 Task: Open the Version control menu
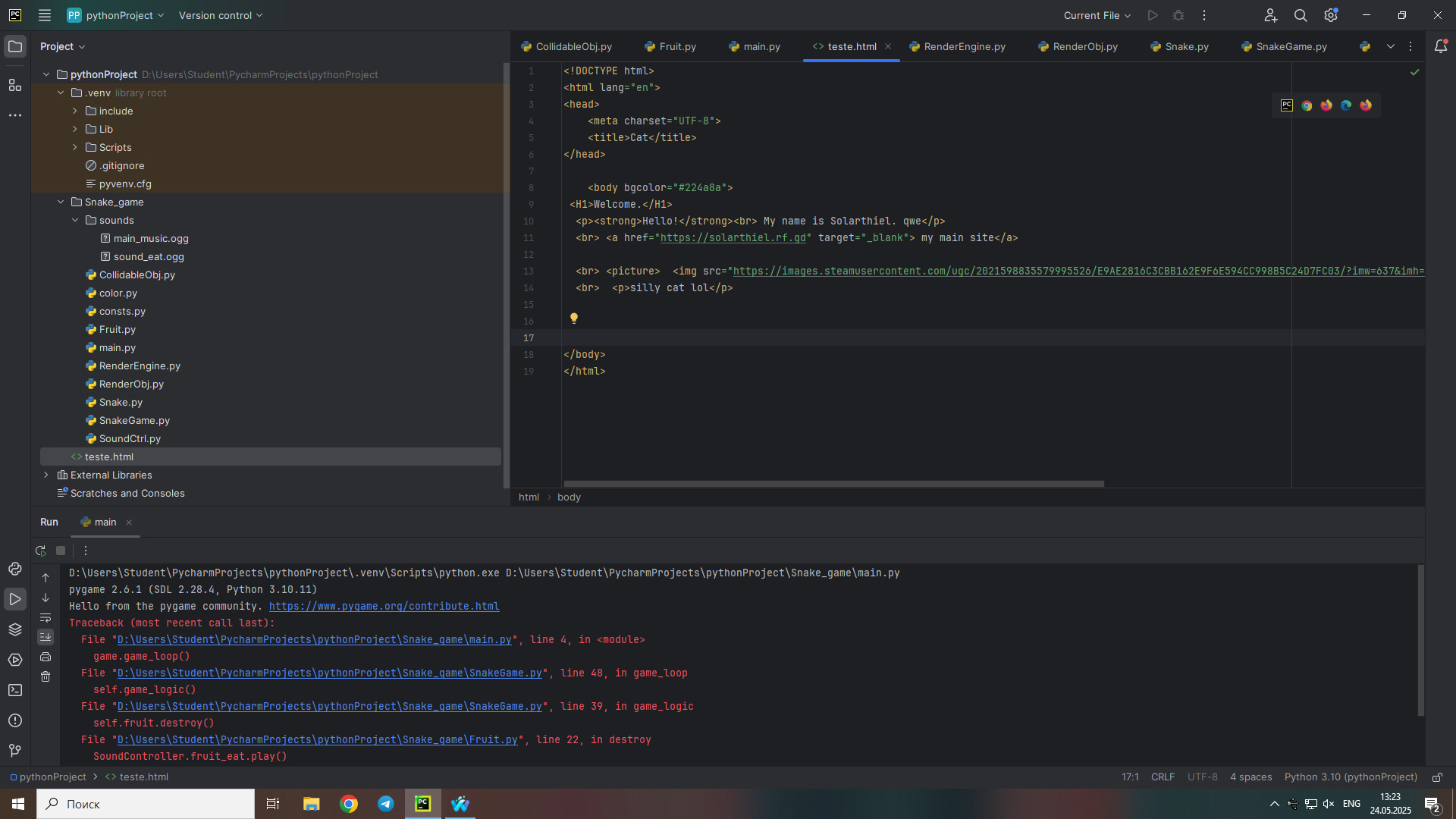pyautogui.click(x=220, y=15)
